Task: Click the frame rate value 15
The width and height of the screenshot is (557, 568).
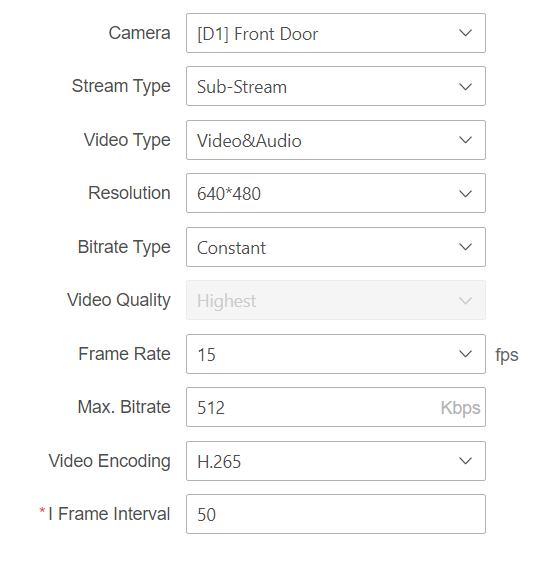Action: click(x=206, y=355)
